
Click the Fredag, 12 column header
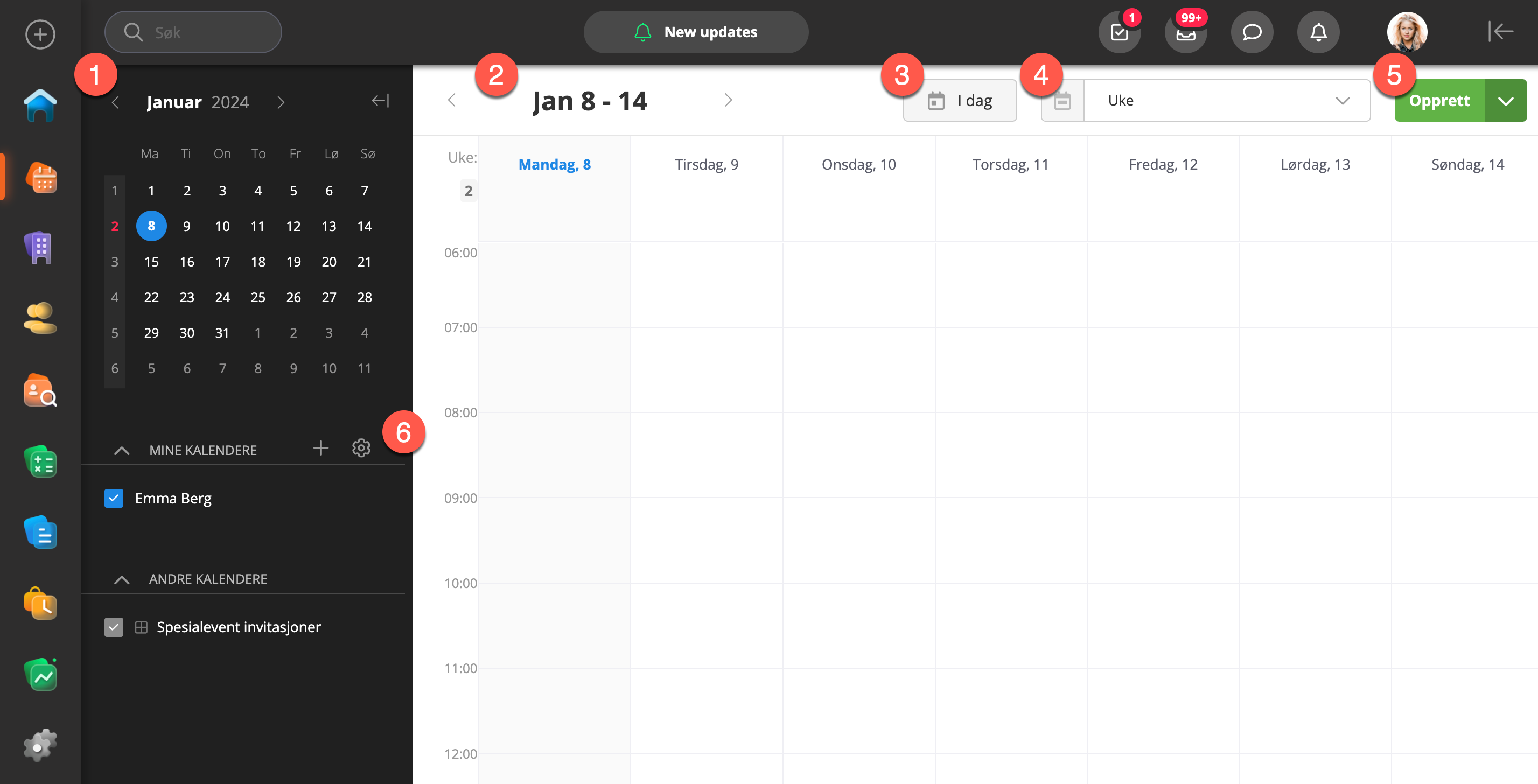tap(1163, 164)
